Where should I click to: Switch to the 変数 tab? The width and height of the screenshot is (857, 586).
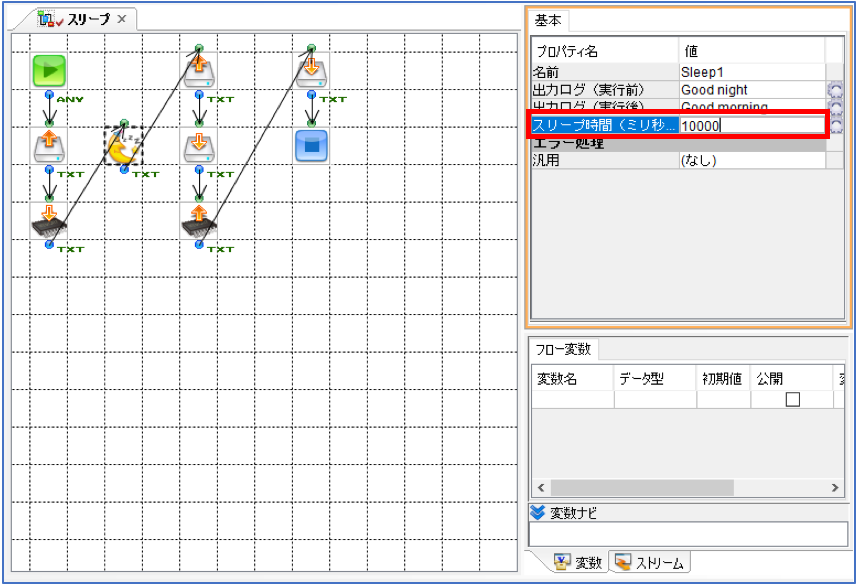click(578, 562)
